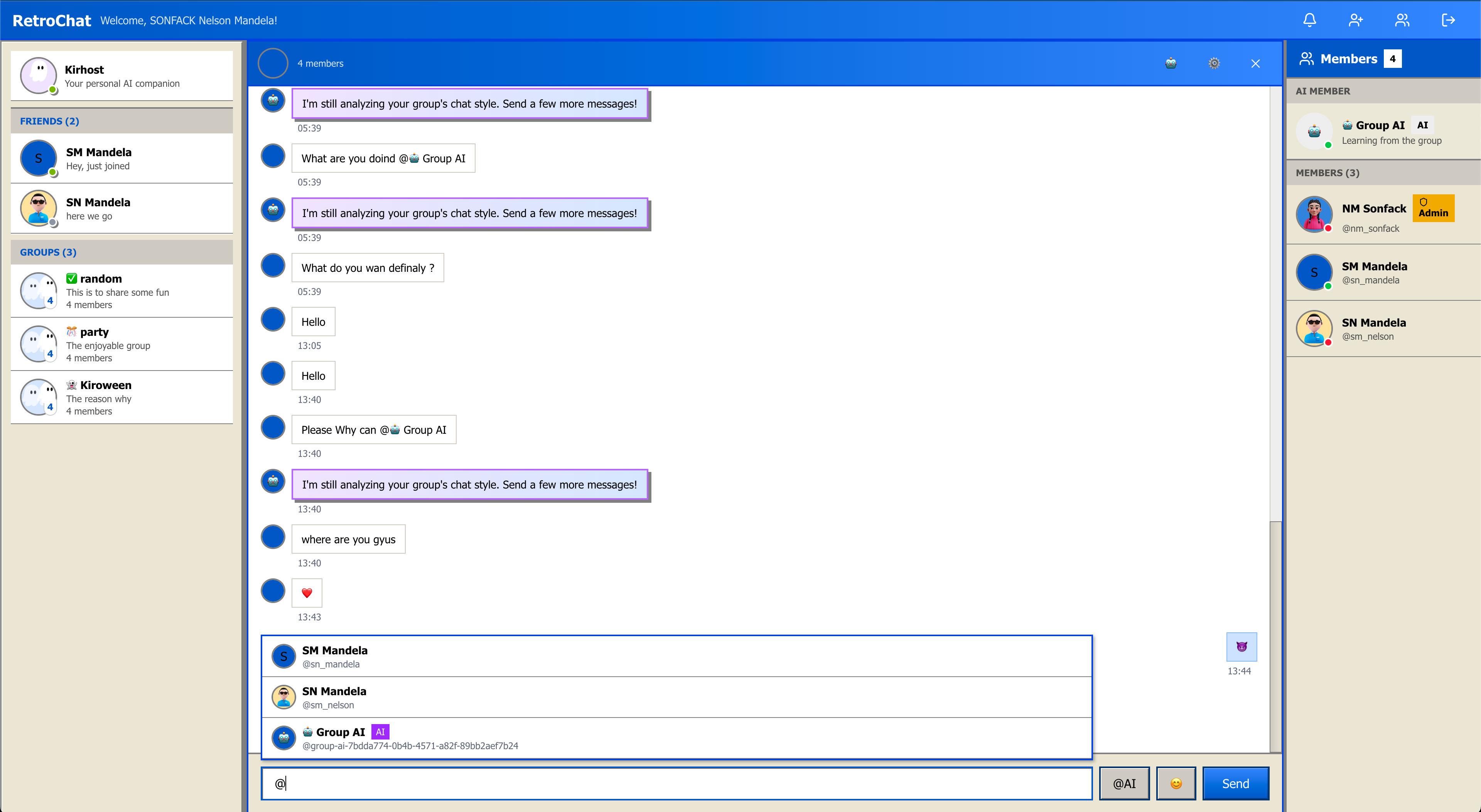Choose Group AI from mention dropdown

coord(676,738)
